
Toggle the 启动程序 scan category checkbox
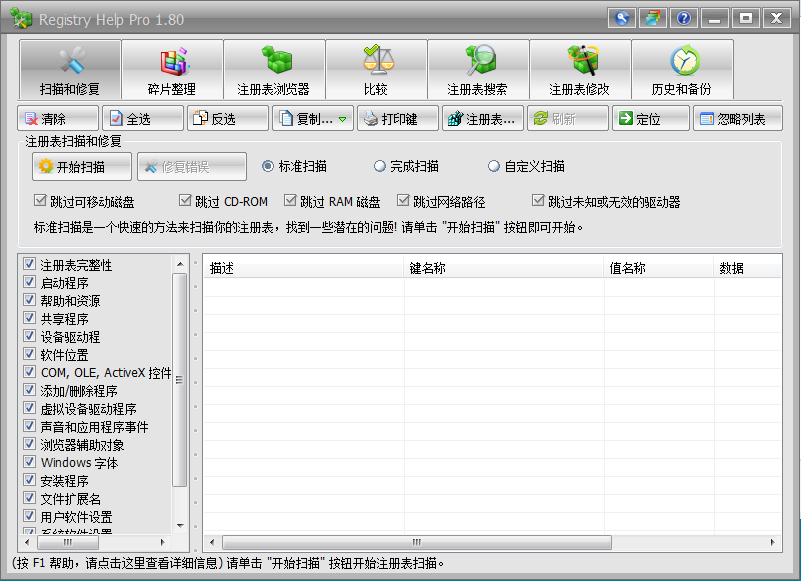(x=30, y=283)
